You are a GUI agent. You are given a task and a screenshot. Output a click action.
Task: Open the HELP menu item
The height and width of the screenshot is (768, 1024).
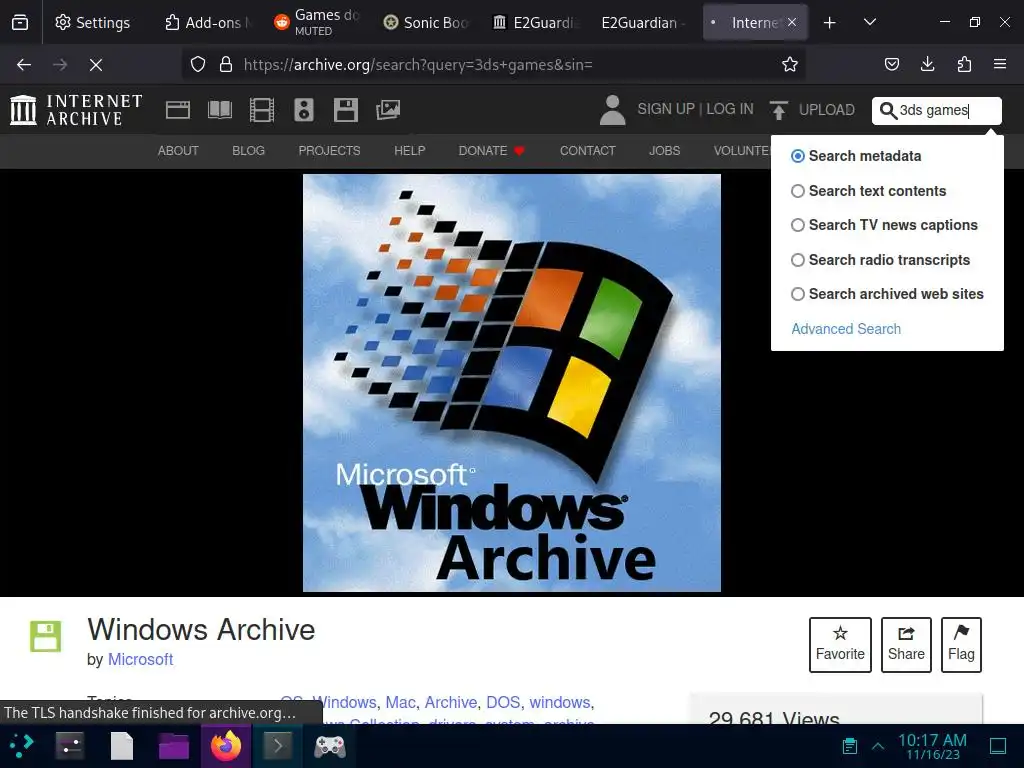[x=409, y=151]
